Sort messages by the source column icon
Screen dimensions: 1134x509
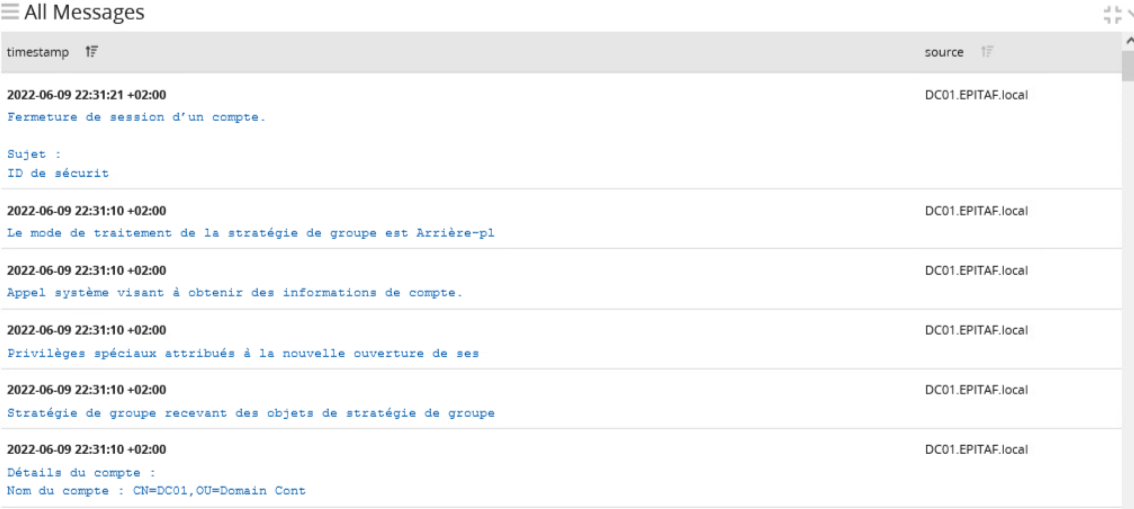click(988, 51)
